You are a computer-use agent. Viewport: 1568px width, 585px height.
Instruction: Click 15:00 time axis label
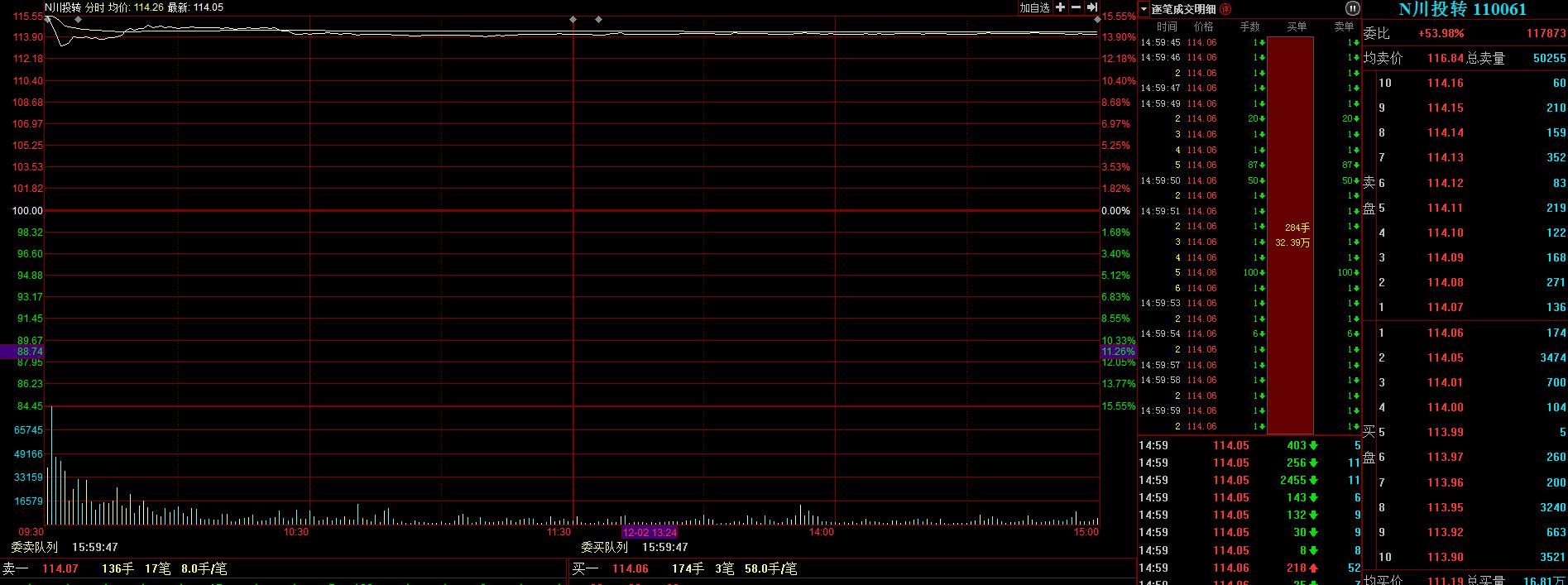[x=1086, y=532]
